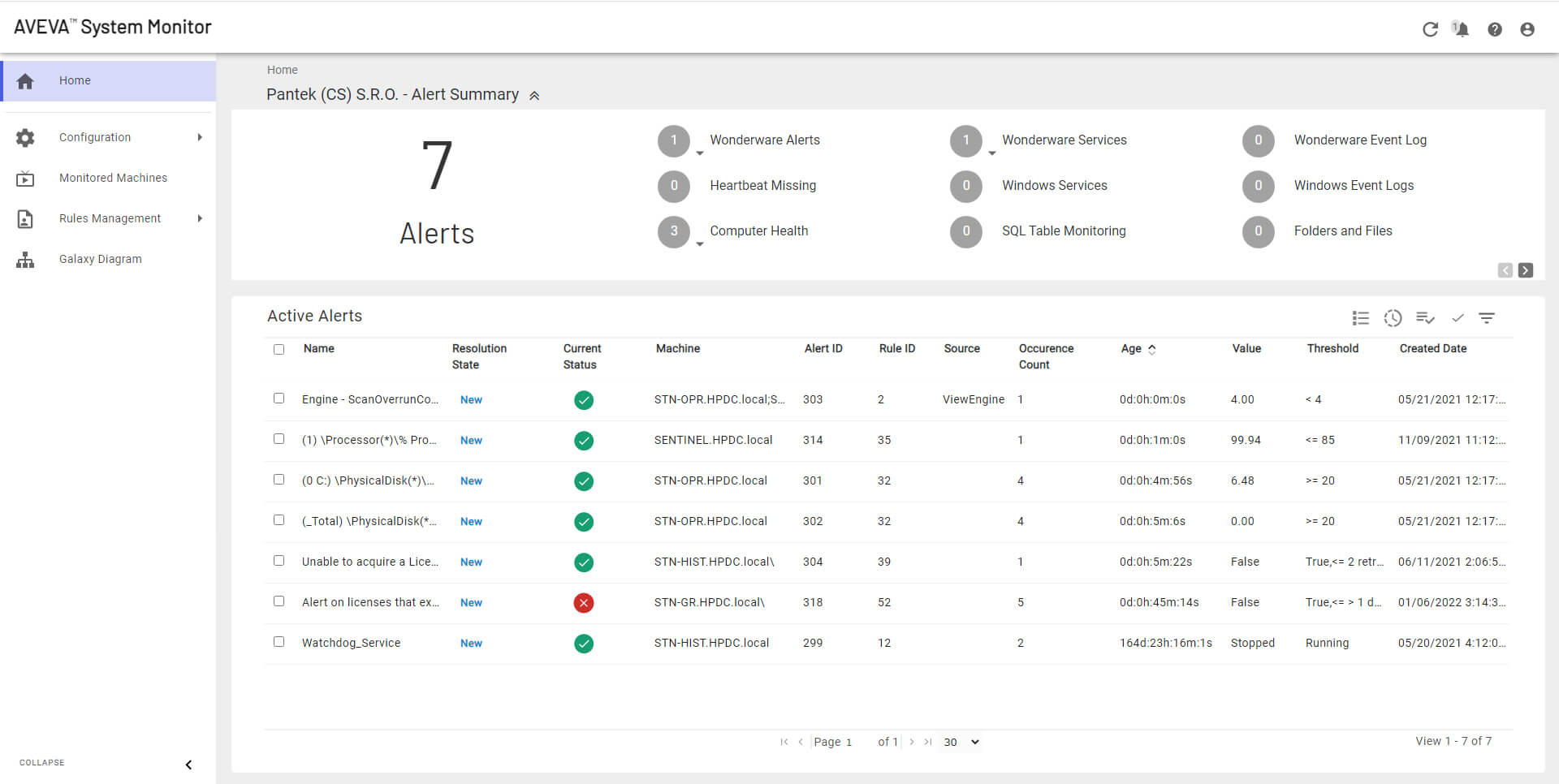Click the Home house icon

pos(25,81)
